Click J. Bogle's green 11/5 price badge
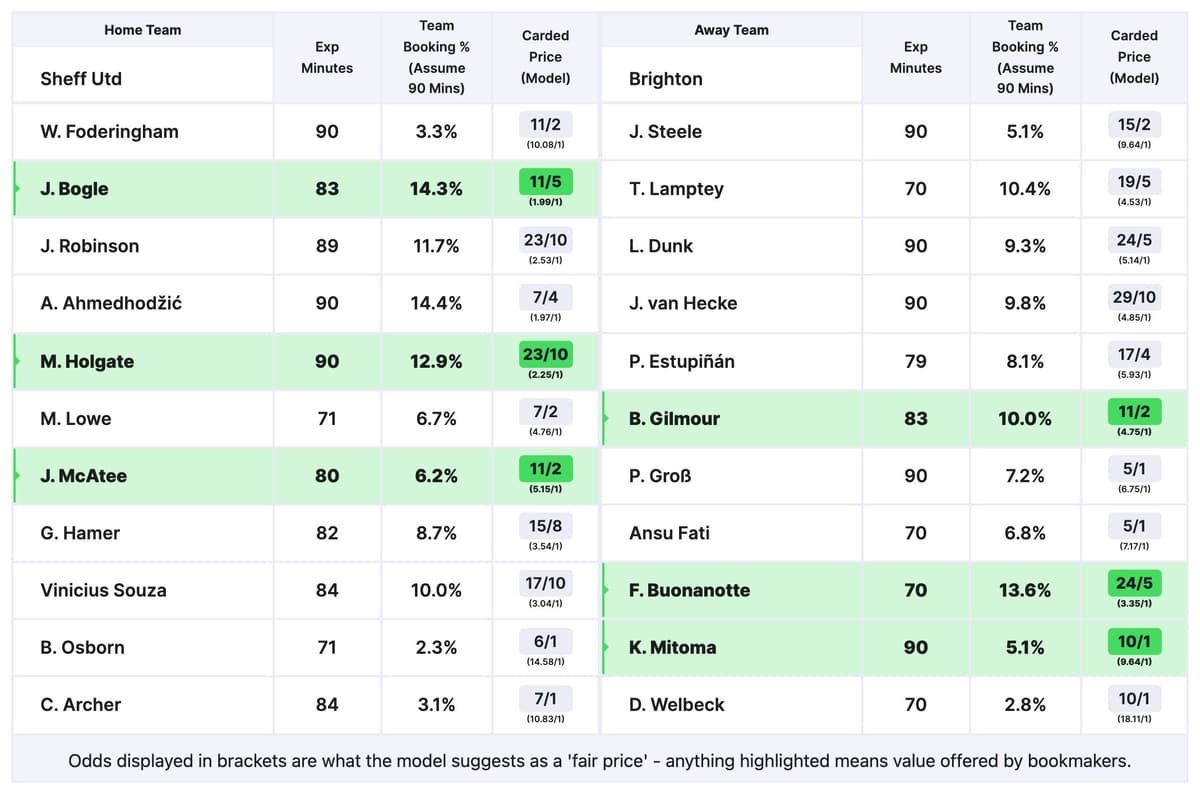The image size is (1200, 794). point(545,181)
